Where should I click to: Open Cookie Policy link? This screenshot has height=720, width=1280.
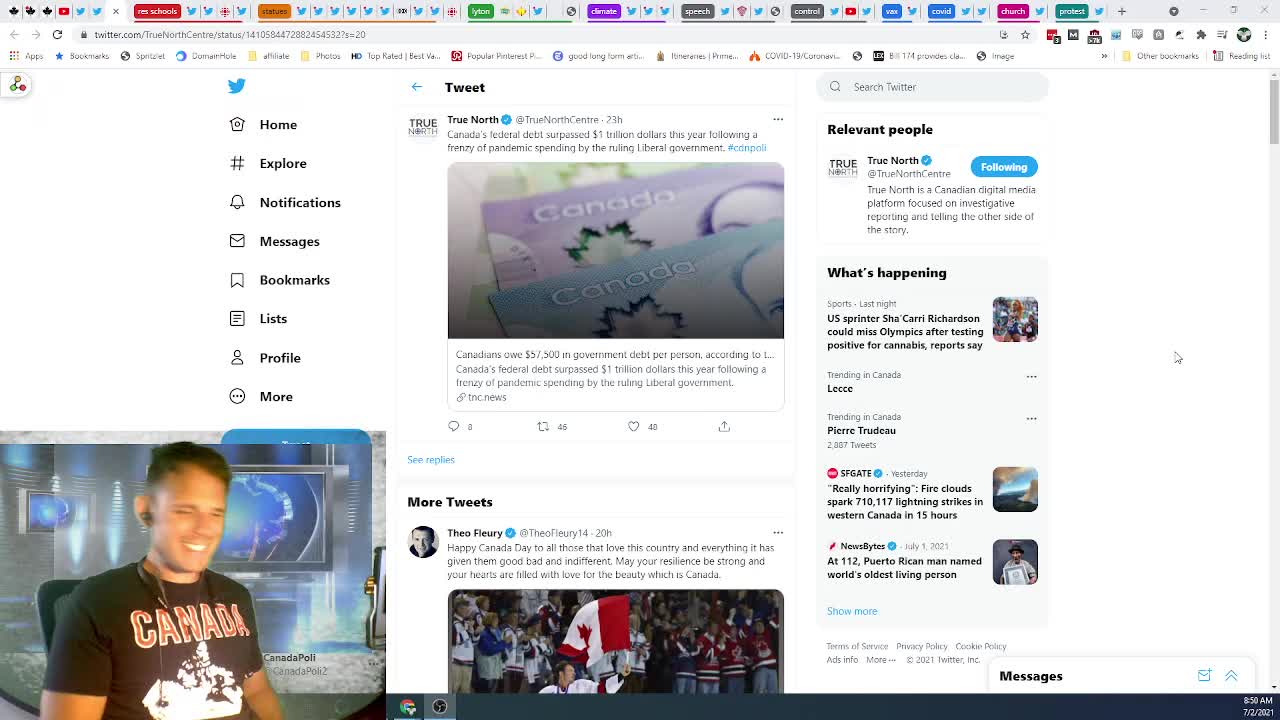point(981,647)
